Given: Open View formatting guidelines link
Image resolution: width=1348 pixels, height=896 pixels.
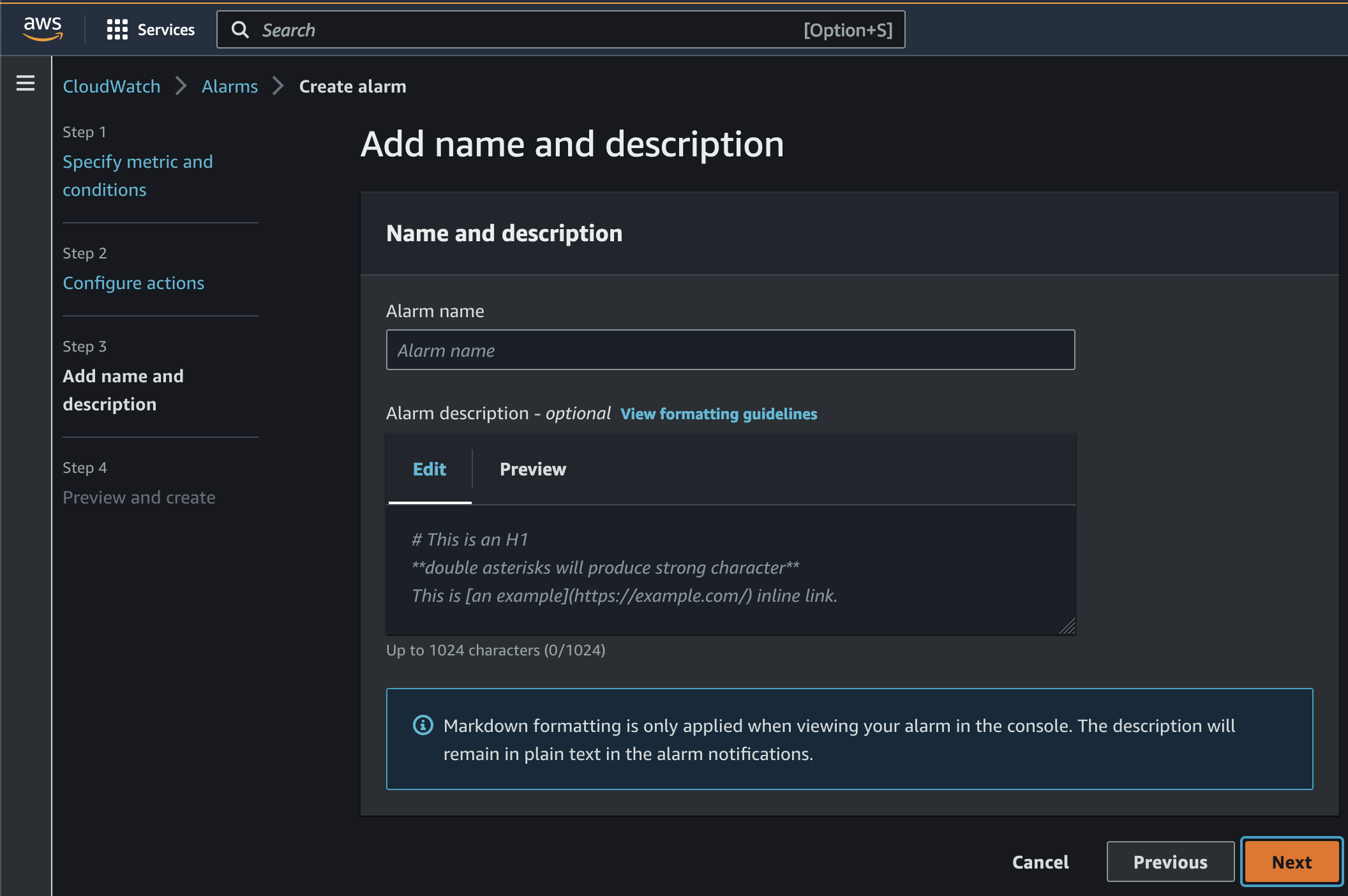Looking at the screenshot, I should click(719, 414).
